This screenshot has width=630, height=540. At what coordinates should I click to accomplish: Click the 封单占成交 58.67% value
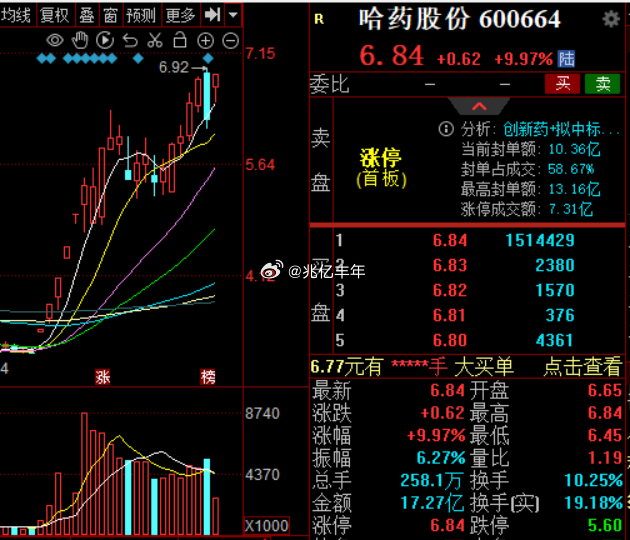pyautogui.click(x=571, y=169)
